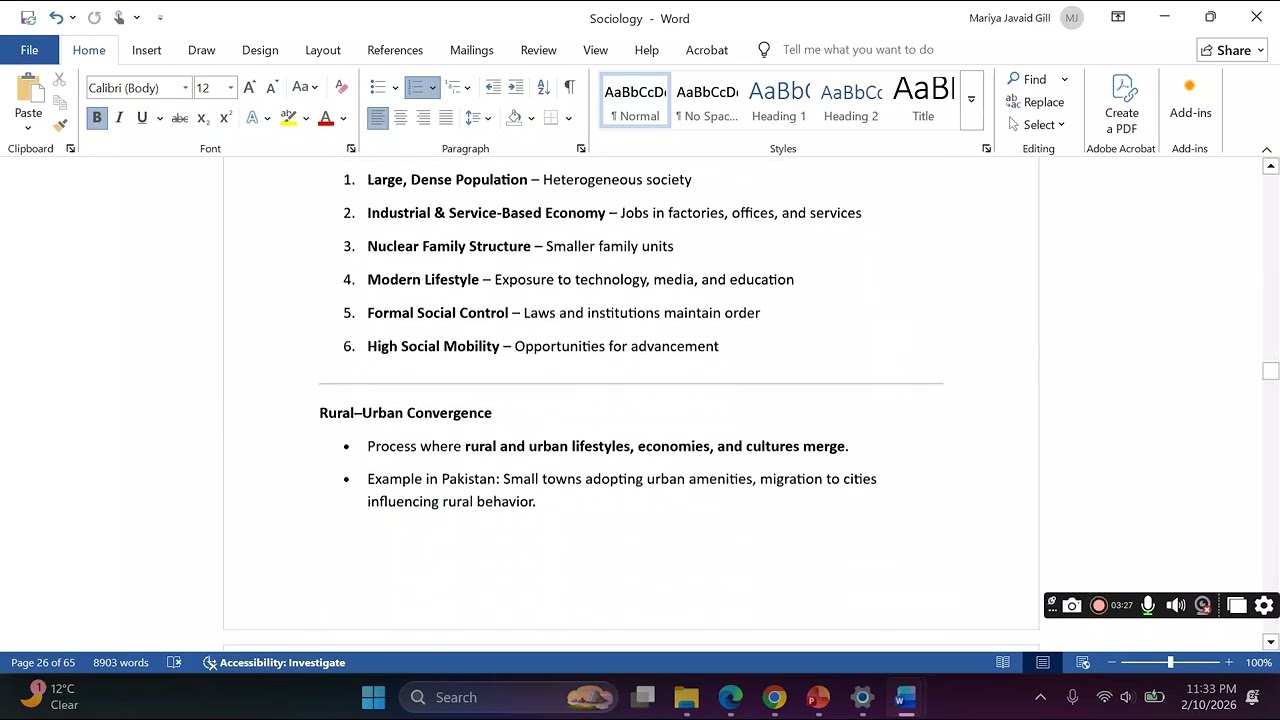Apply the Title style

pyautogui.click(x=923, y=100)
